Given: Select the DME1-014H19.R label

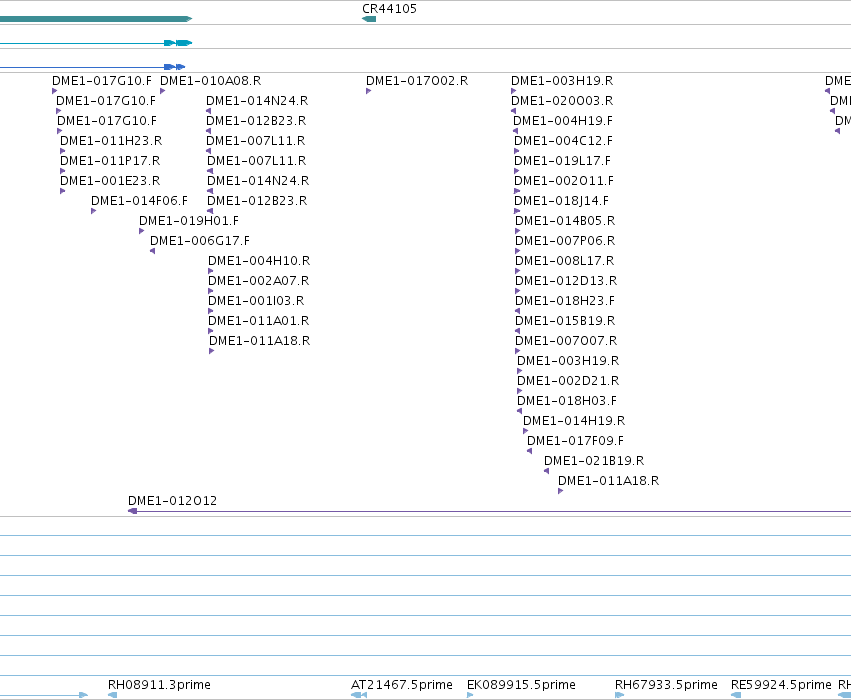Looking at the screenshot, I should tap(574, 421).
